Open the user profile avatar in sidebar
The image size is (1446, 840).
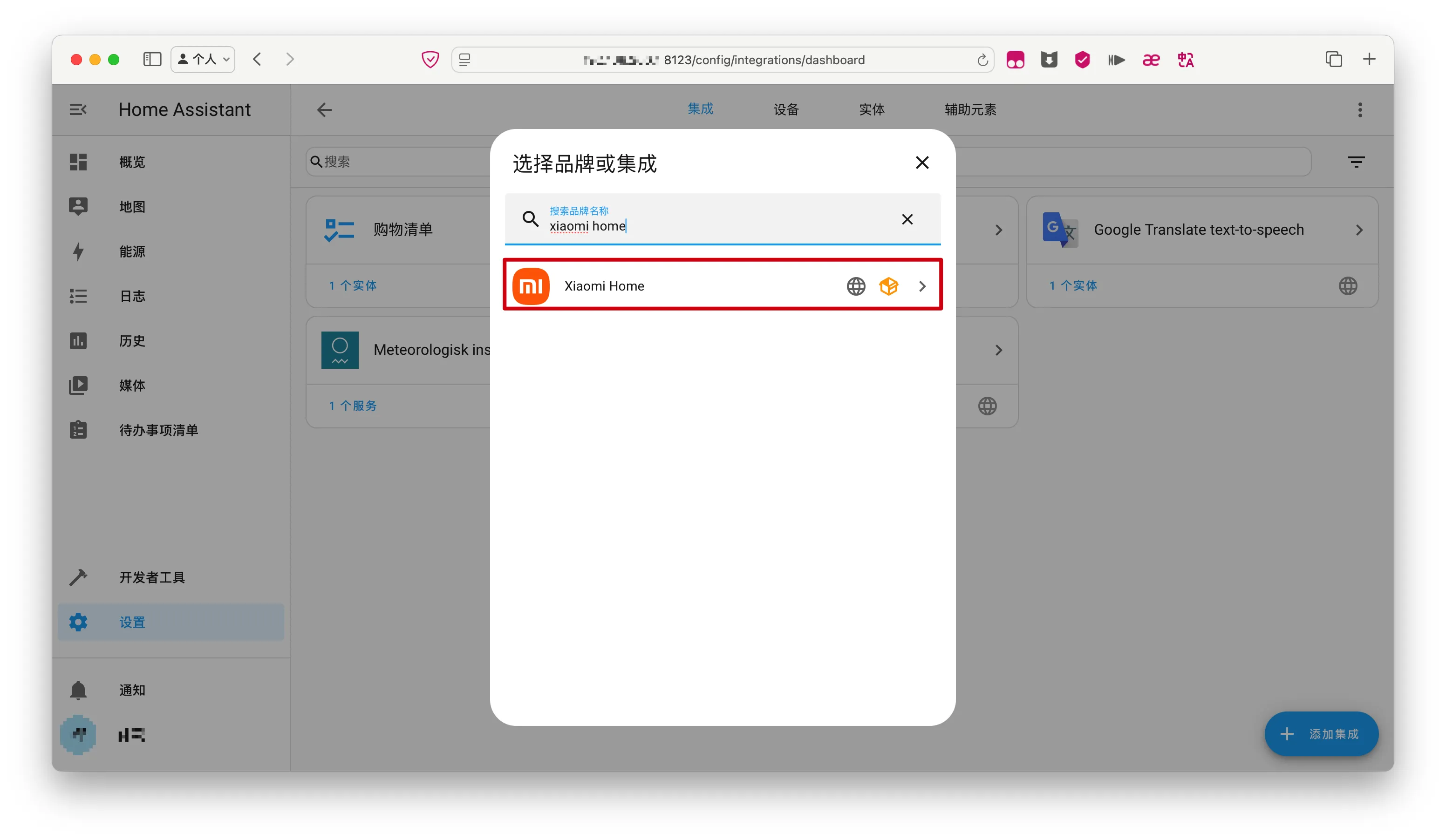tap(78, 735)
